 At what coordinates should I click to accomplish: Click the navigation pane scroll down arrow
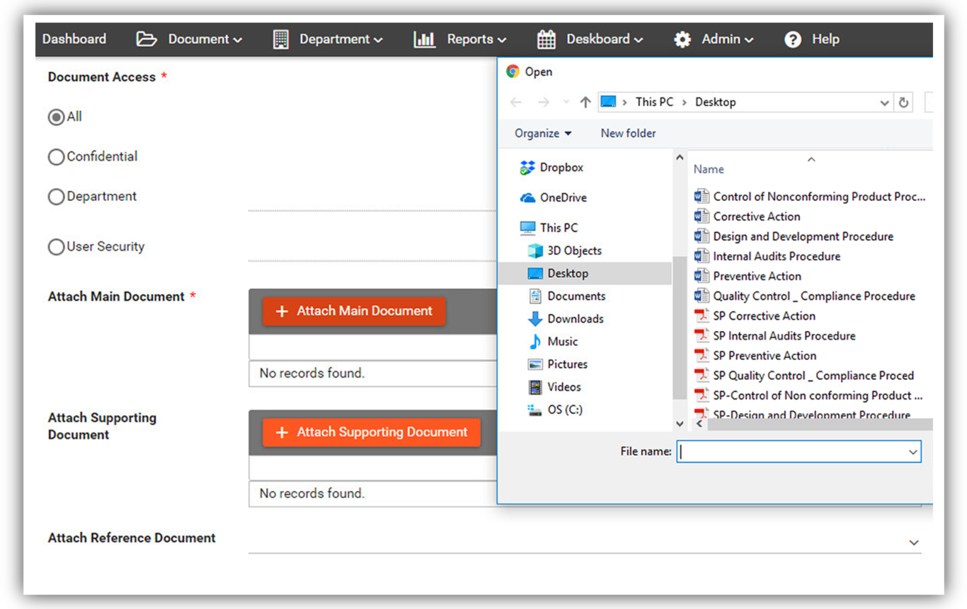click(680, 424)
